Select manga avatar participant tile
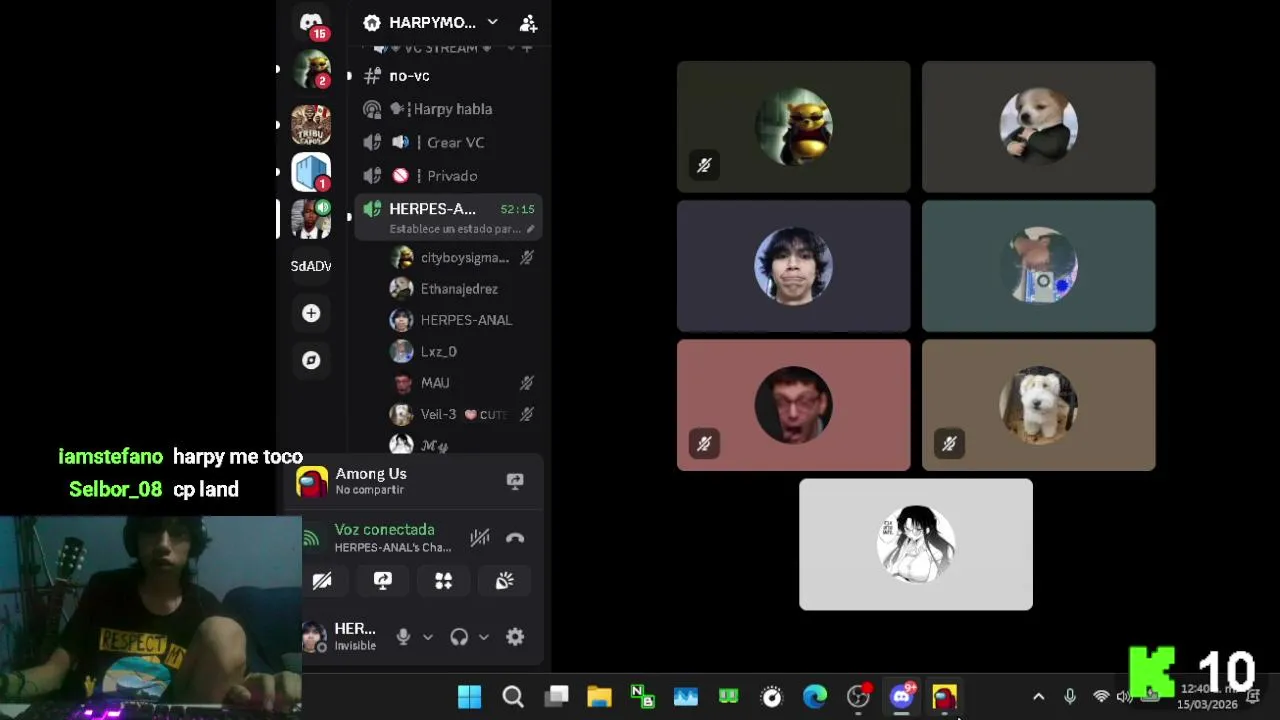This screenshot has height=720, width=1280. coord(916,544)
